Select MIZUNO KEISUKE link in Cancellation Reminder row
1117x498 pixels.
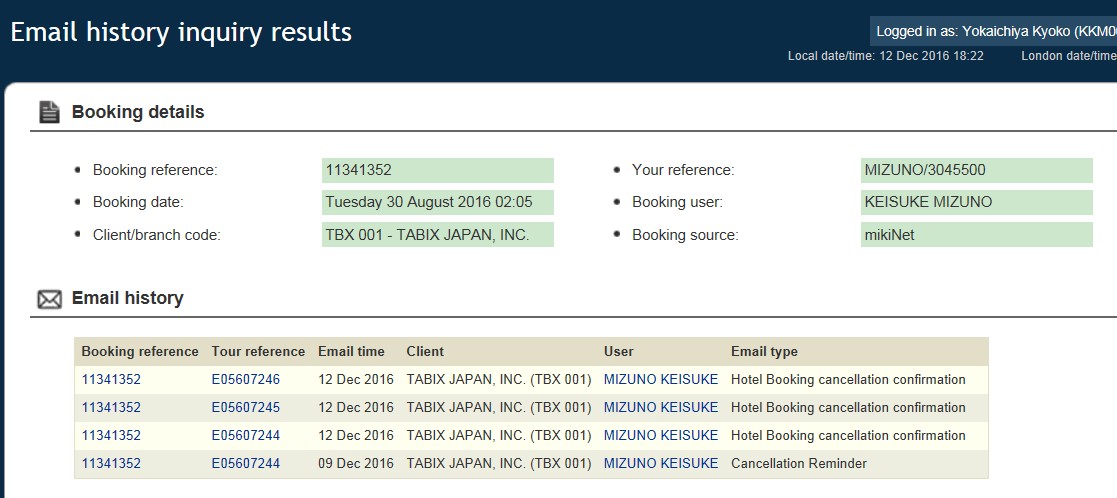pyautogui.click(x=660, y=464)
